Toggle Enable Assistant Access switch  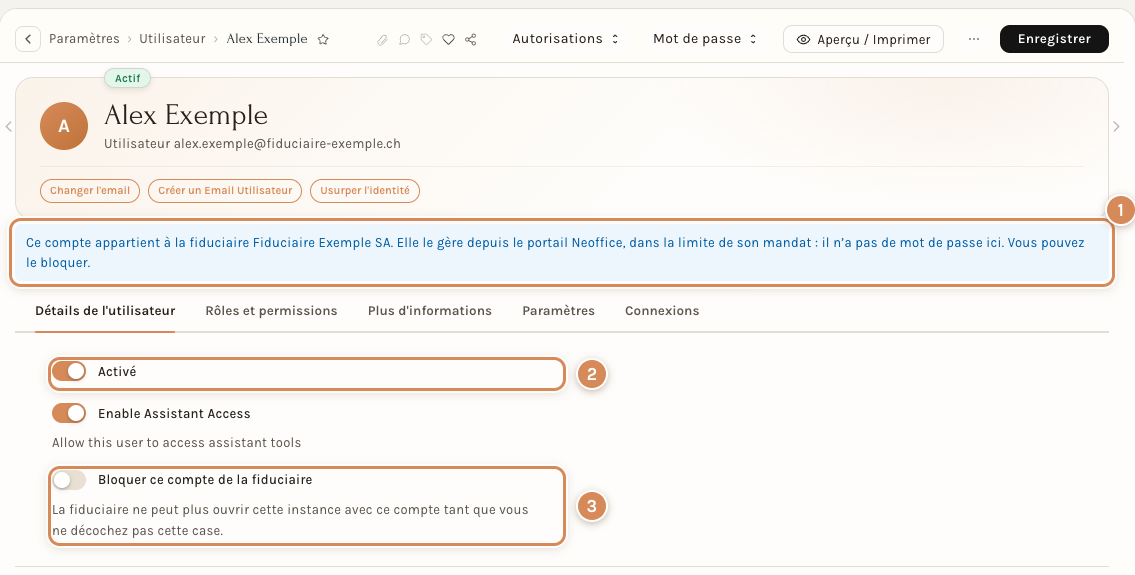click(x=69, y=414)
